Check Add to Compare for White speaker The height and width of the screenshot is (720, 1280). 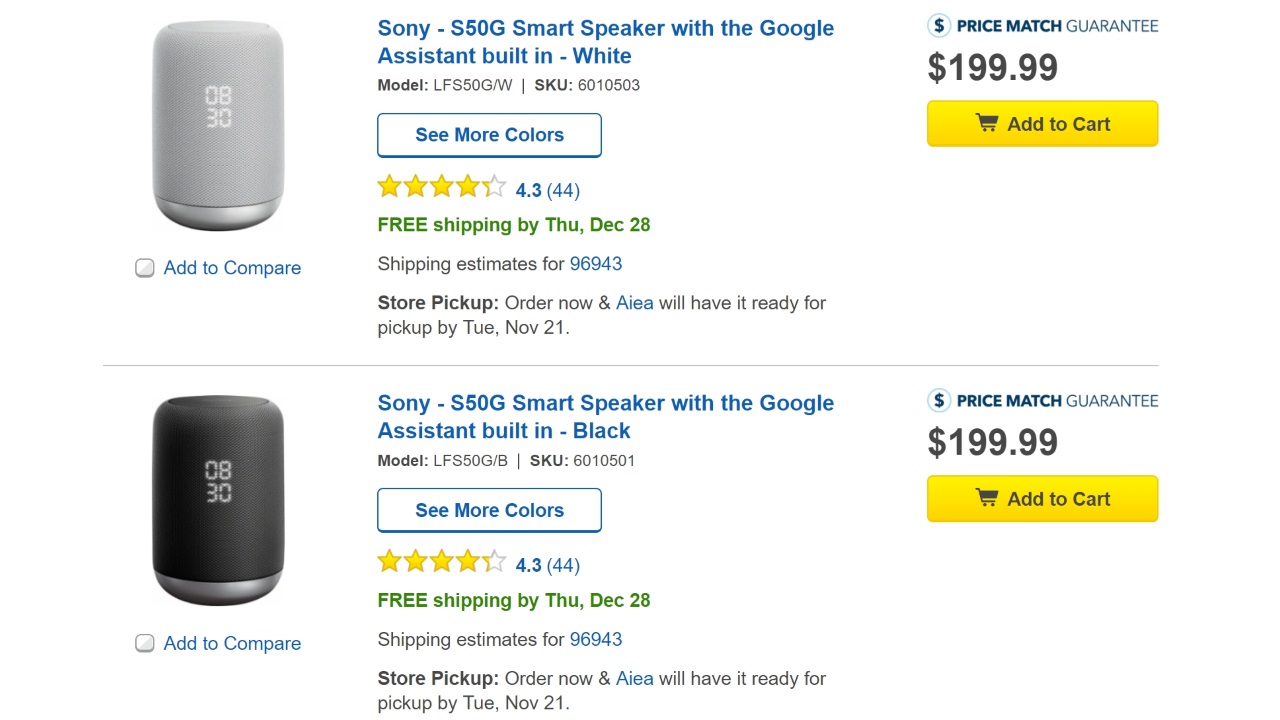click(145, 268)
